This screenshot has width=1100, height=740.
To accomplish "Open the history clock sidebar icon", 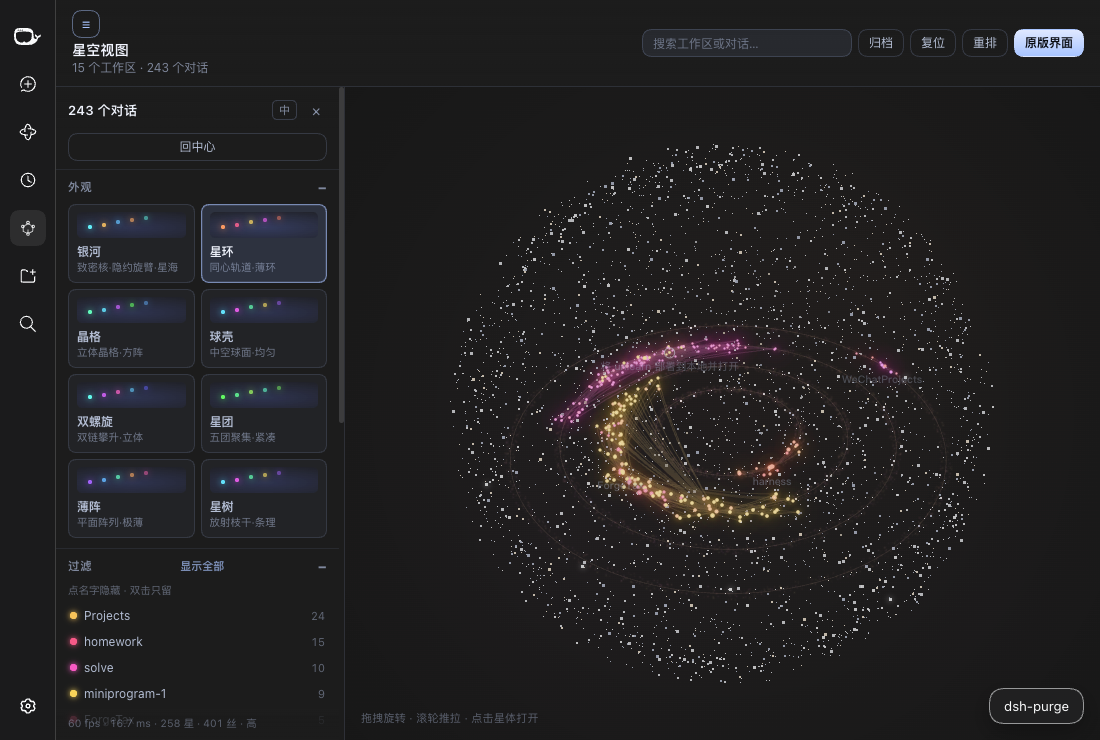I will click(x=27, y=180).
